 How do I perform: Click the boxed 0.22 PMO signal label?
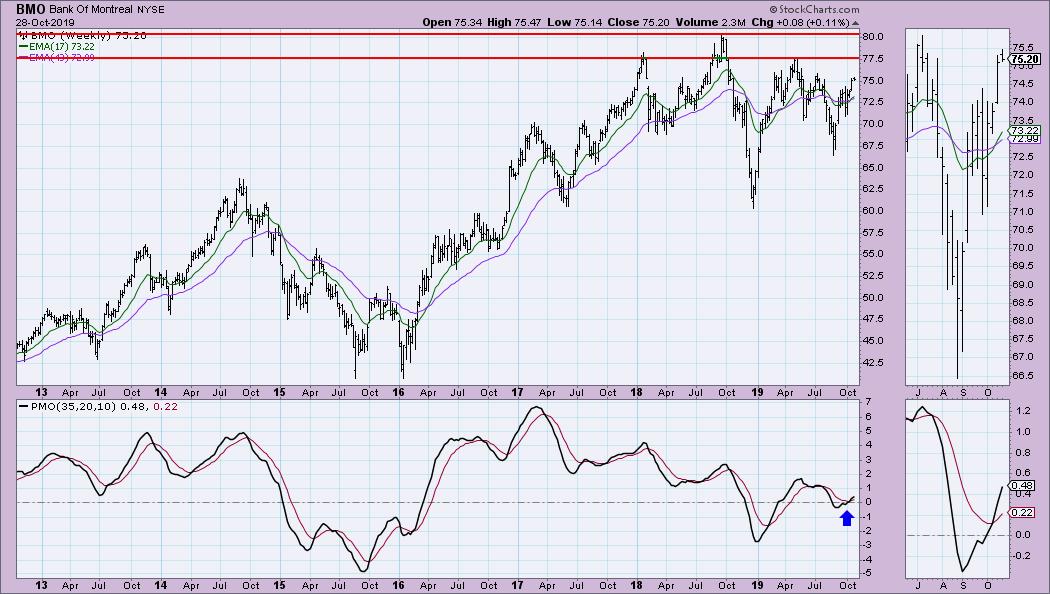pyautogui.click(x=1023, y=512)
